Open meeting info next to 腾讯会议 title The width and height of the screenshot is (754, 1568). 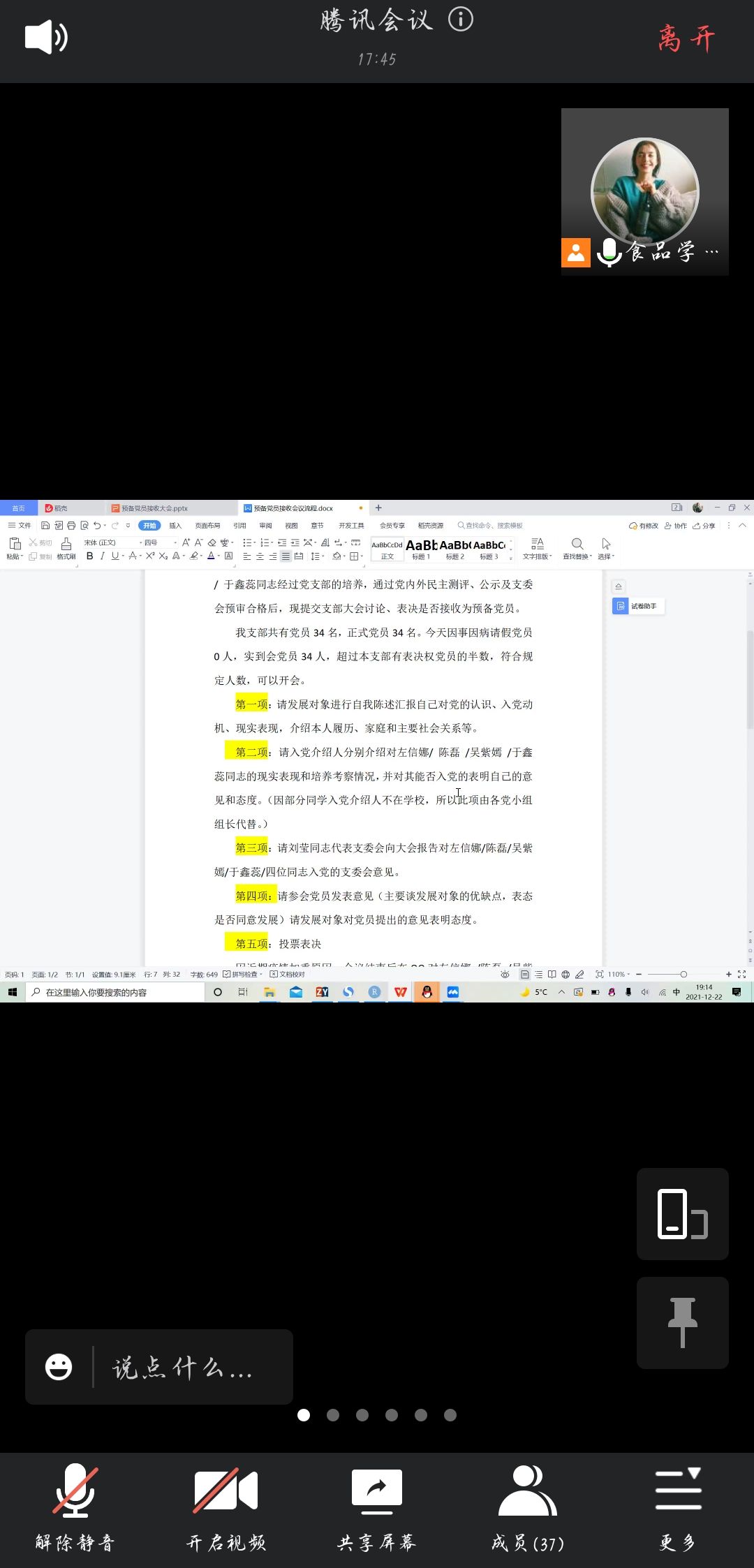pyautogui.click(x=460, y=20)
